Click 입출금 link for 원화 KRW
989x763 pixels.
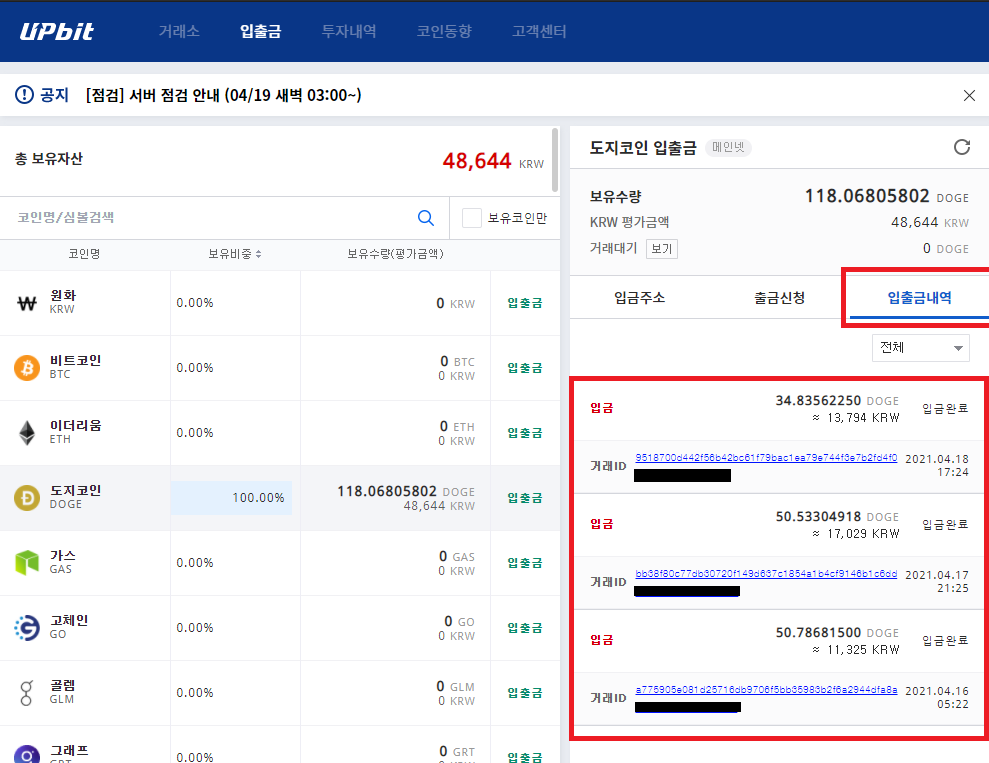point(525,303)
